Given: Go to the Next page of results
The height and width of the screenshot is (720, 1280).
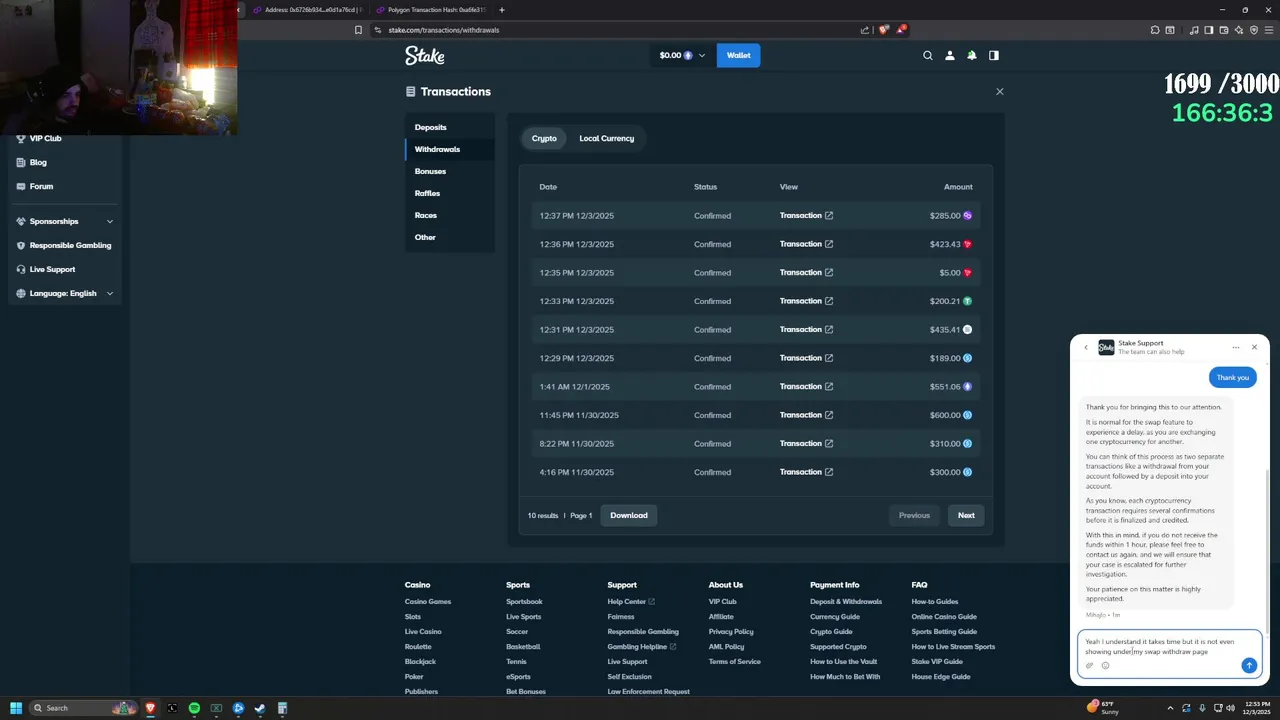Looking at the screenshot, I should [x=966, y=515].
